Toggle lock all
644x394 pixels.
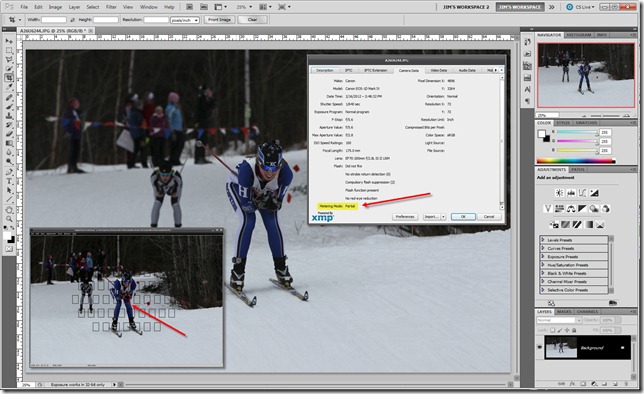[x=574, y=330]
